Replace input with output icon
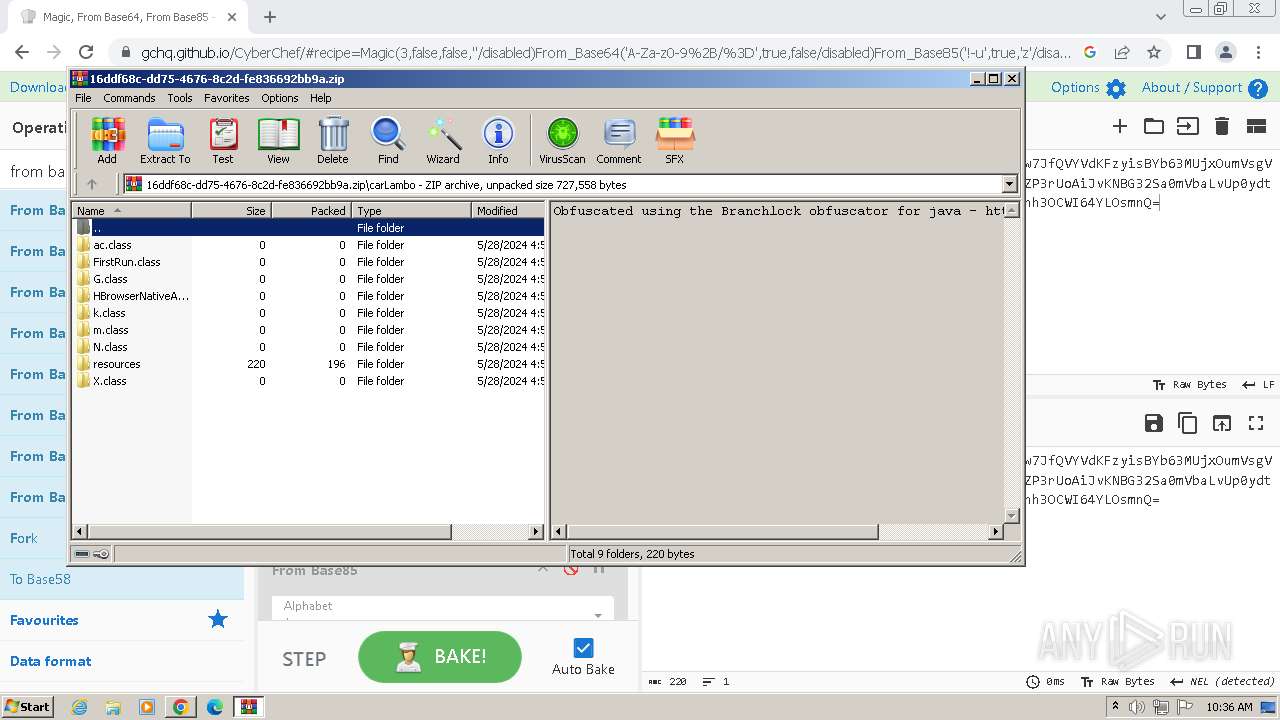 [x=1222, y=423]
